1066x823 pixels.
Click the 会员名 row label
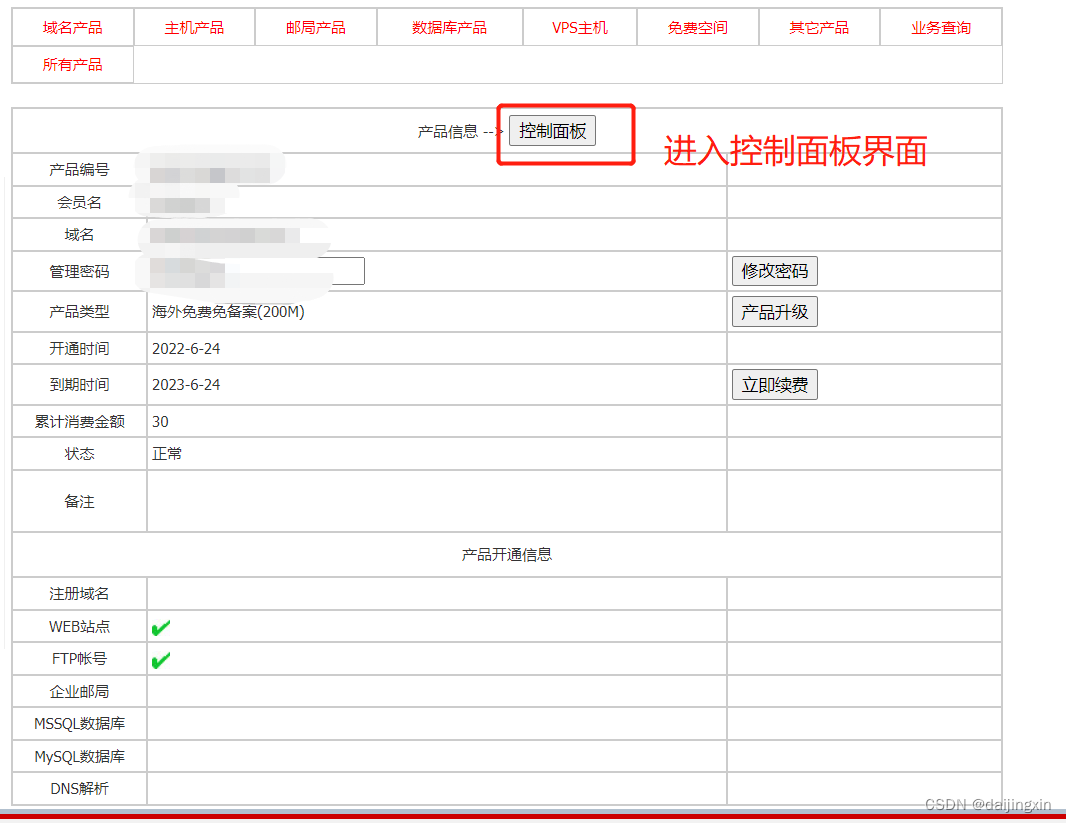tap(79, 202)
